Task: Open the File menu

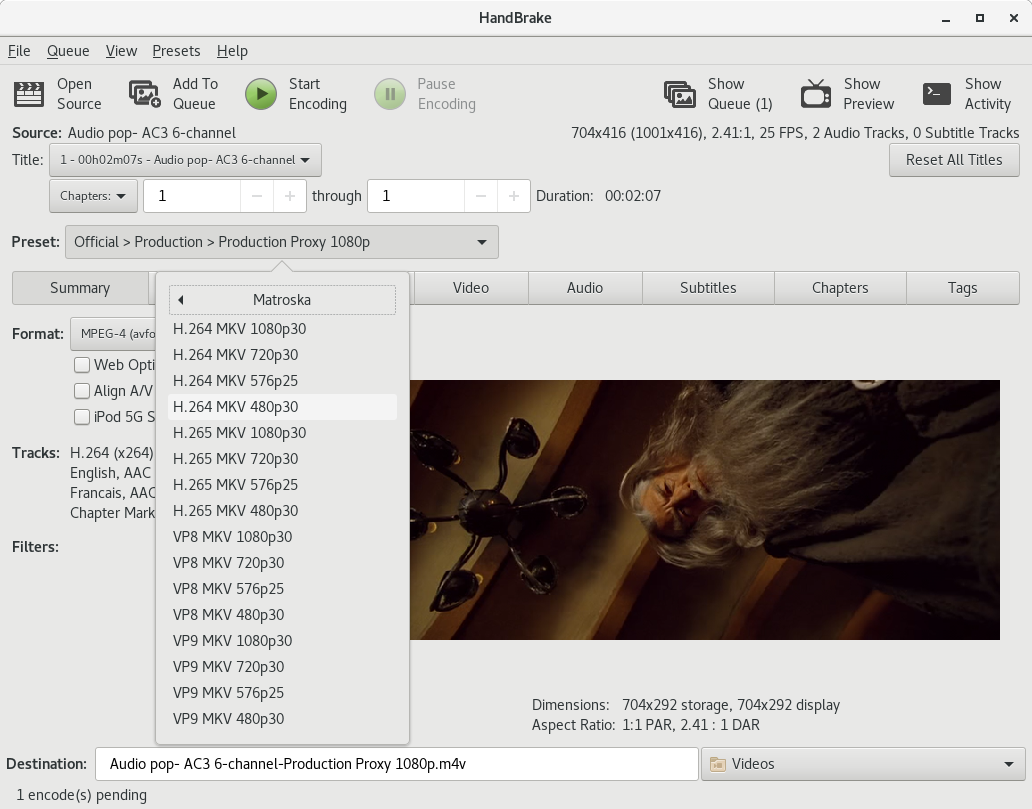Action: pyautogui.click(x=19, y=51)
